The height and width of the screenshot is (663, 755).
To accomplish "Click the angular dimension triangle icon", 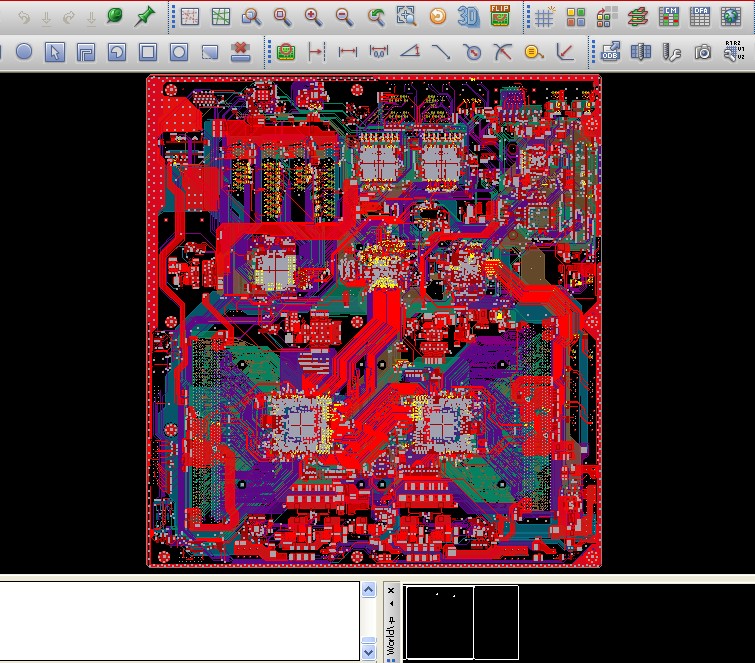I will (x=409, y=52).
